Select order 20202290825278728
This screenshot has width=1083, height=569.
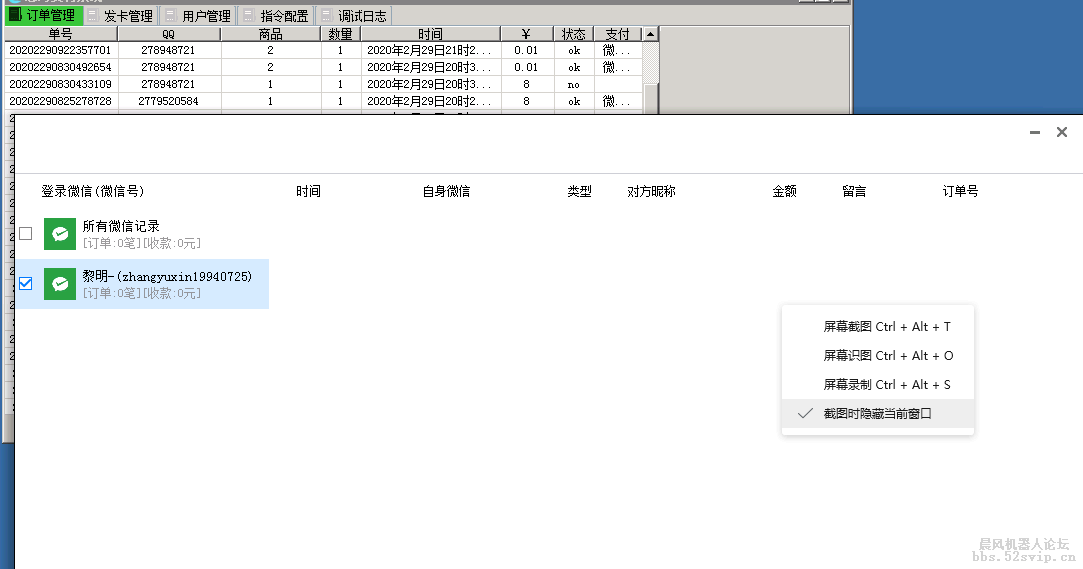click(x=60, y=101)
